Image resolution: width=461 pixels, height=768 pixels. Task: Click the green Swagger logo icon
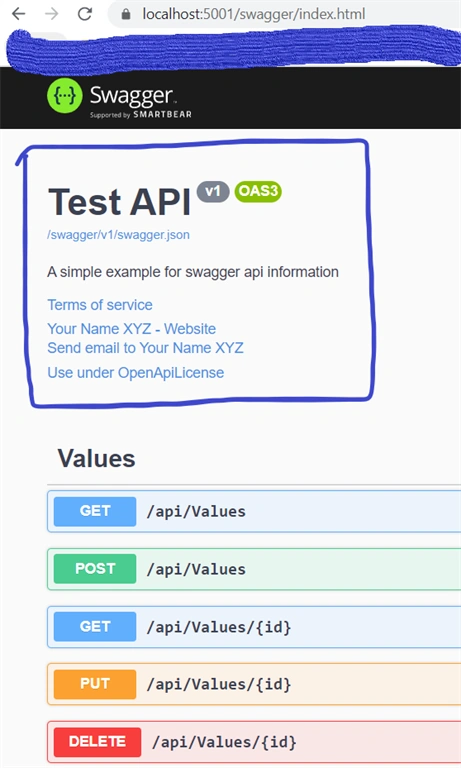pos(65,96)
